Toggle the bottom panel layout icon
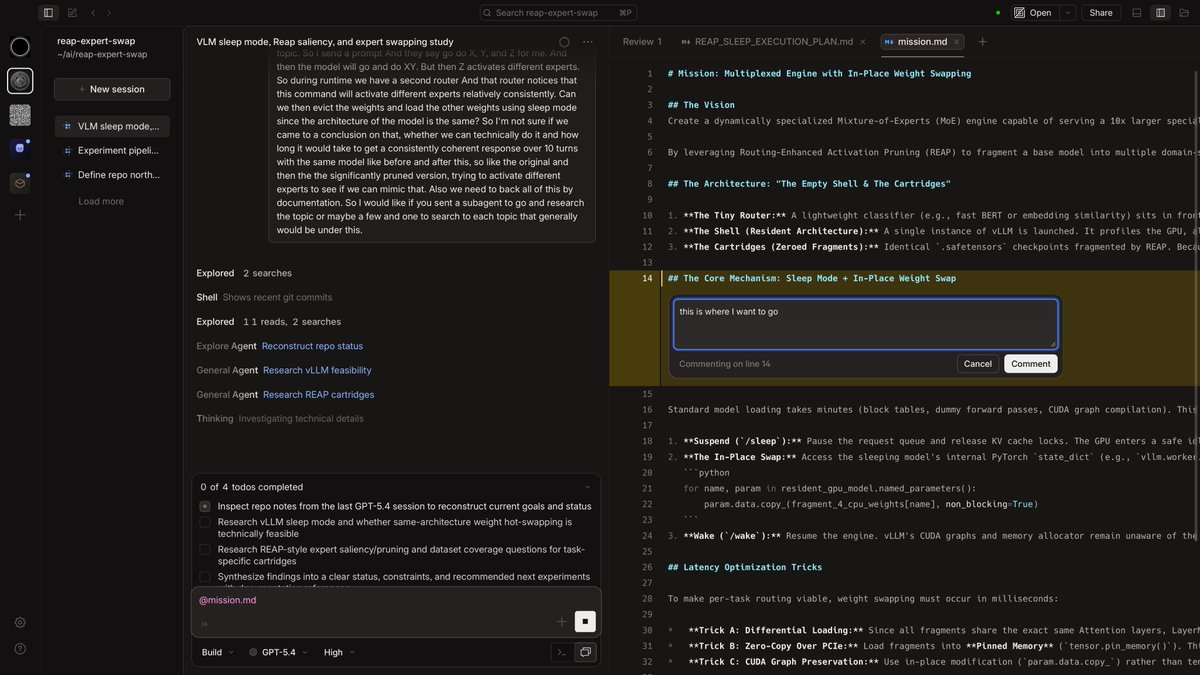1200x675 pixels. coord(1137,13)
